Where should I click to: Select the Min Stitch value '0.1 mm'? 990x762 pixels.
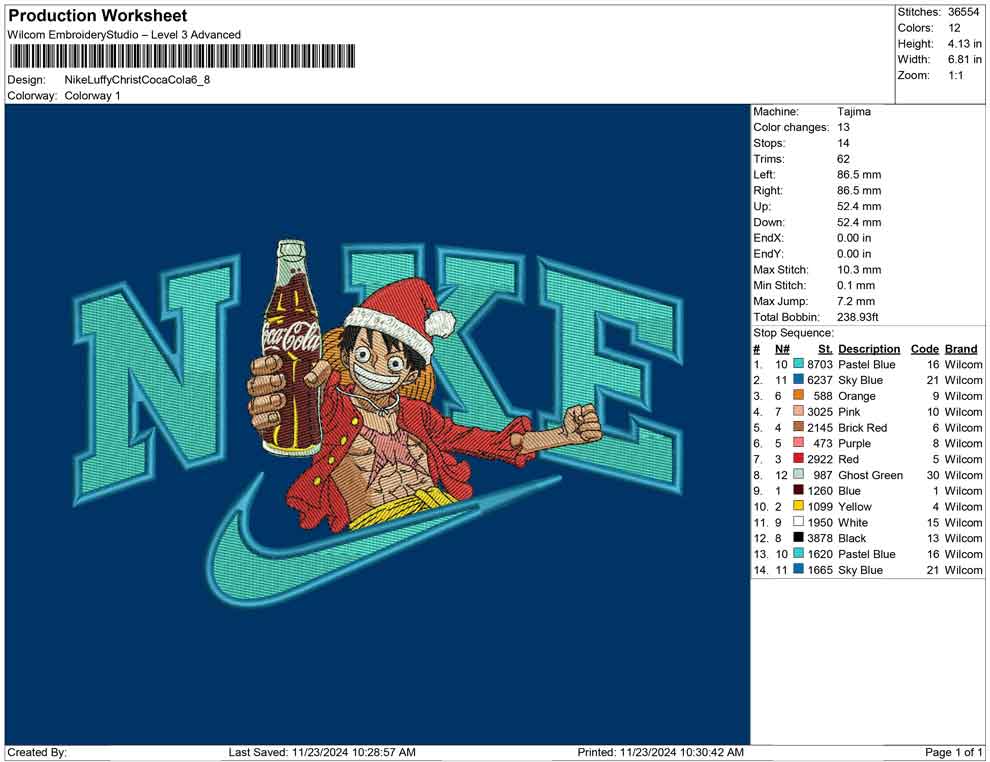(x=856, y=285)
